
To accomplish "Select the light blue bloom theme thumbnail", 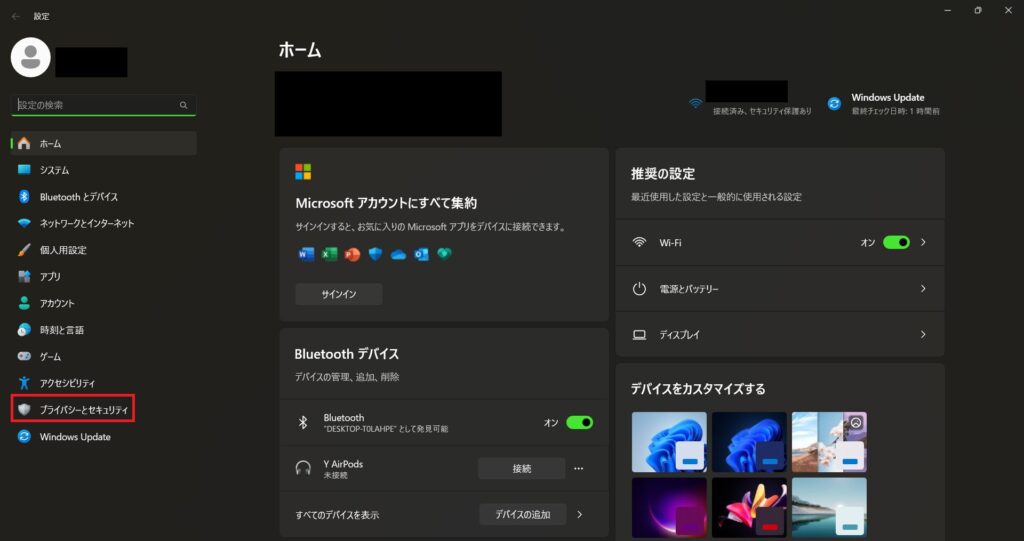I will 669,442.
